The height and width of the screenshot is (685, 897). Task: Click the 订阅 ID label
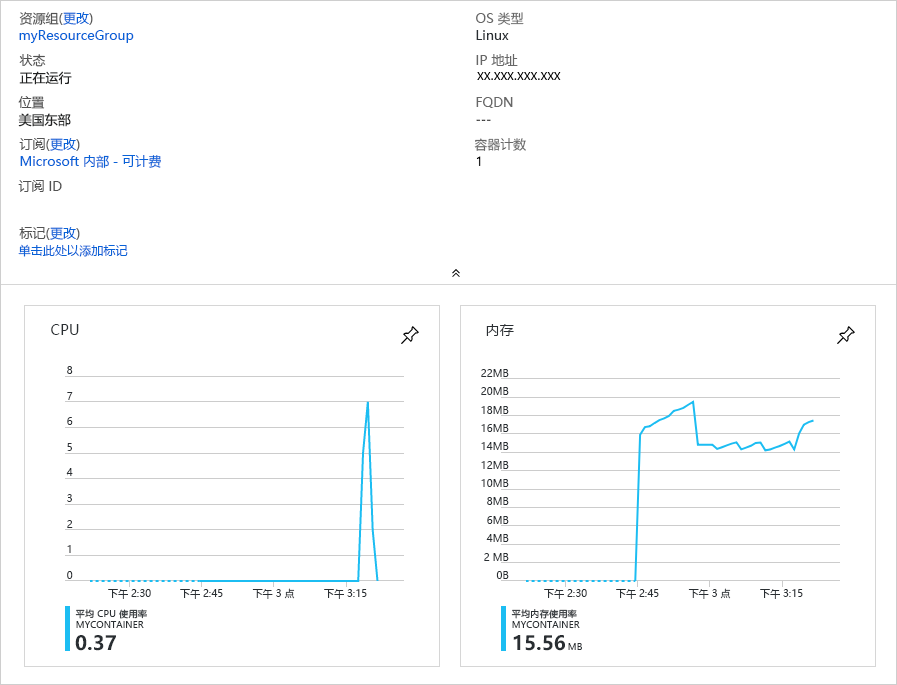(x=40, y=187)
